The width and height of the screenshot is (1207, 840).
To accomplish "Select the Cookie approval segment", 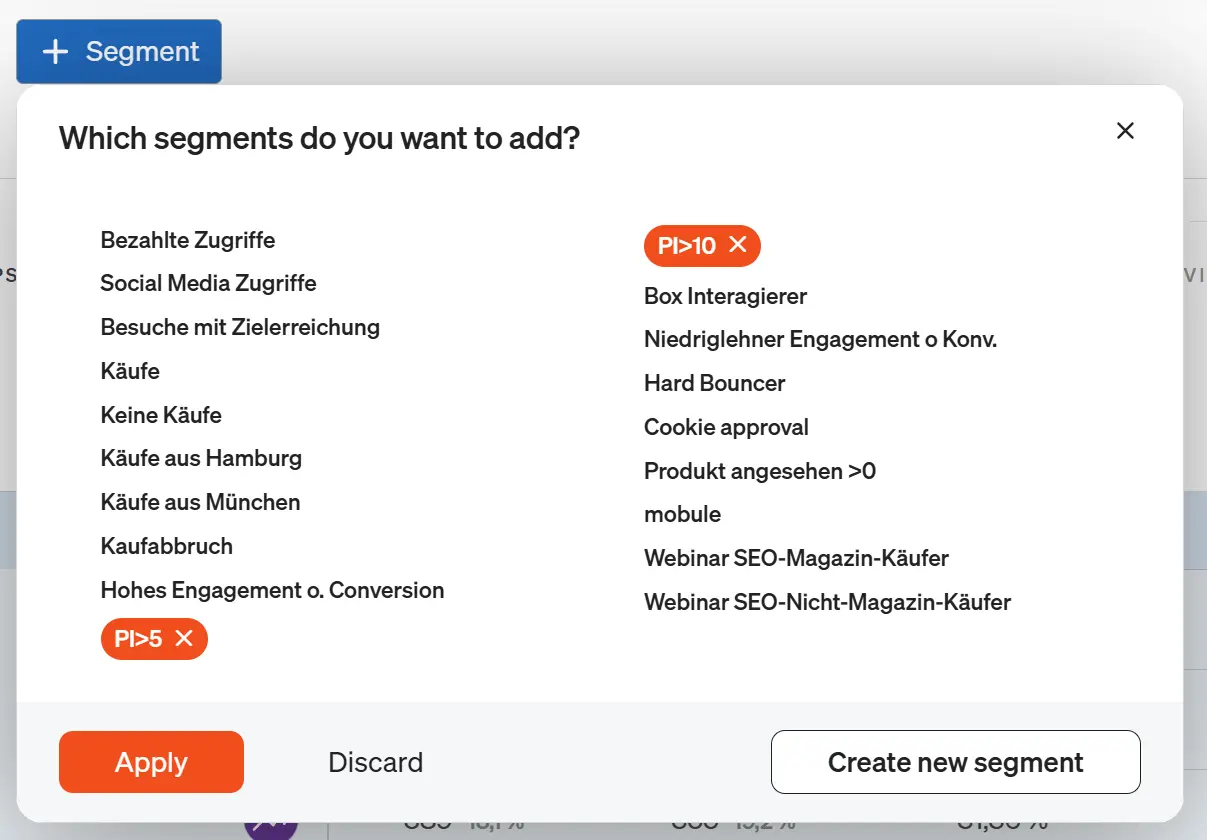I will coord(726,427).
